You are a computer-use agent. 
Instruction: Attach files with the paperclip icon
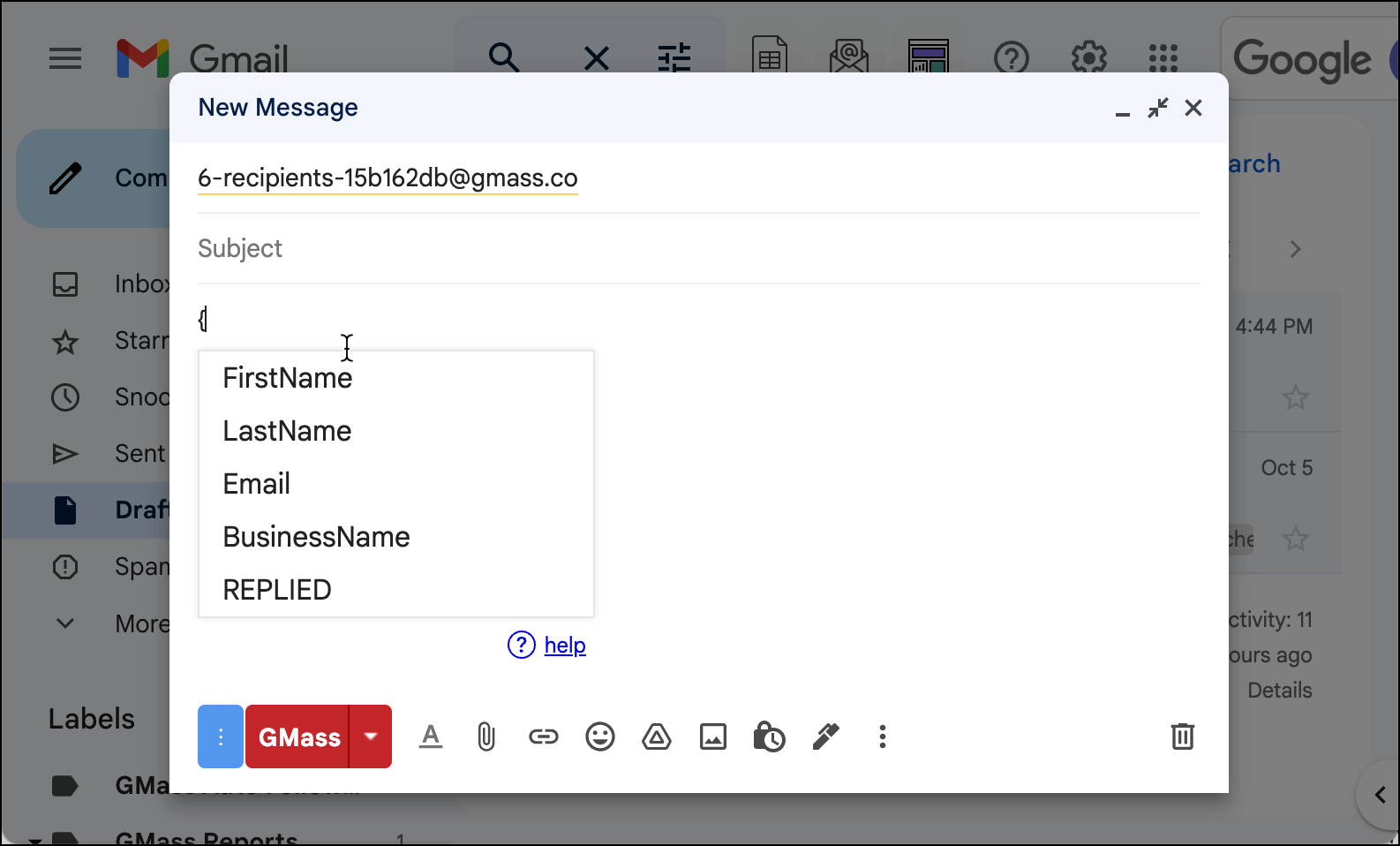pos(486,736)
